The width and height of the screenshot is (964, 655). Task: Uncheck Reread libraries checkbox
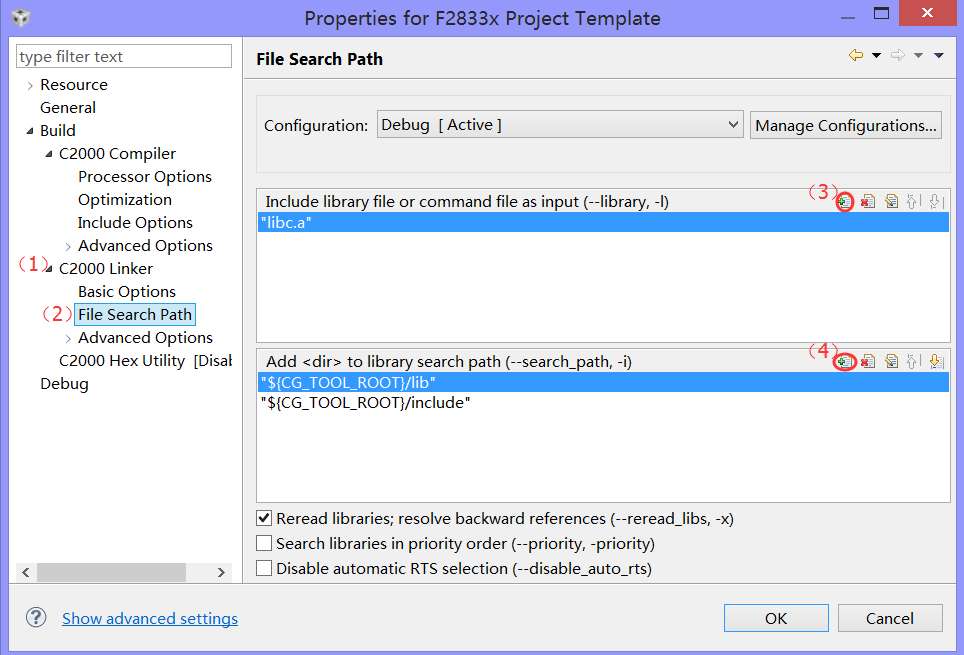click(x=264, y=519)
